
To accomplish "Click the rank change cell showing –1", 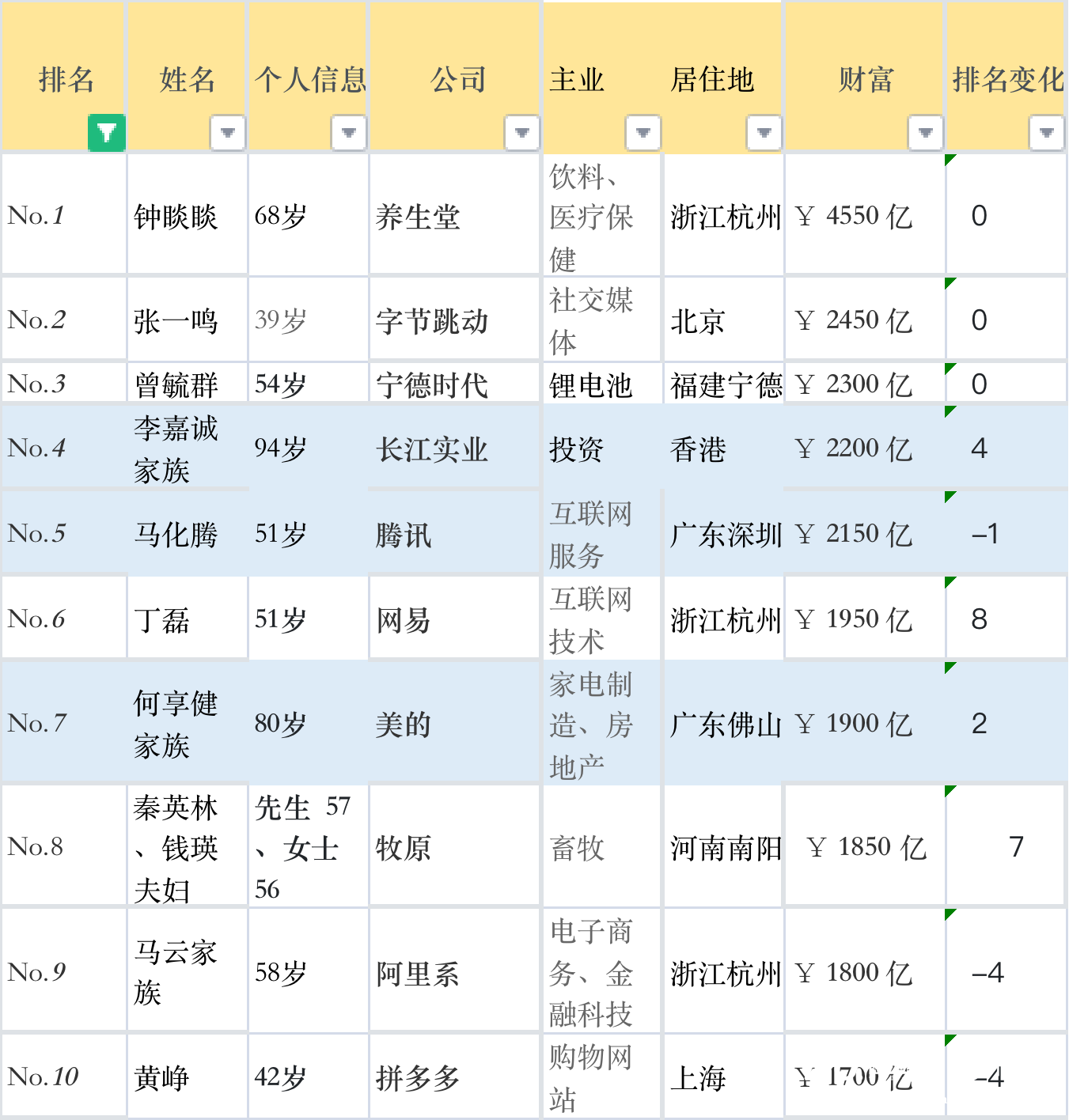I will click(1005, 533).
